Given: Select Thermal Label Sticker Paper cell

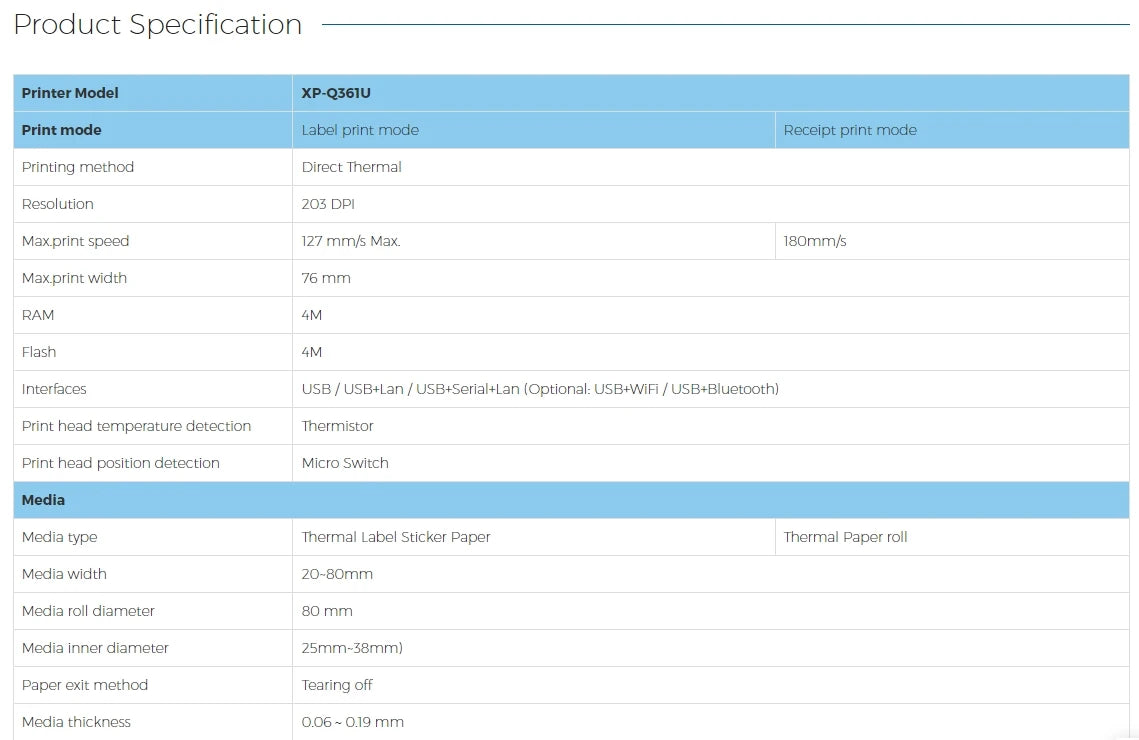Looking at the screenshot, I should 396,537.
